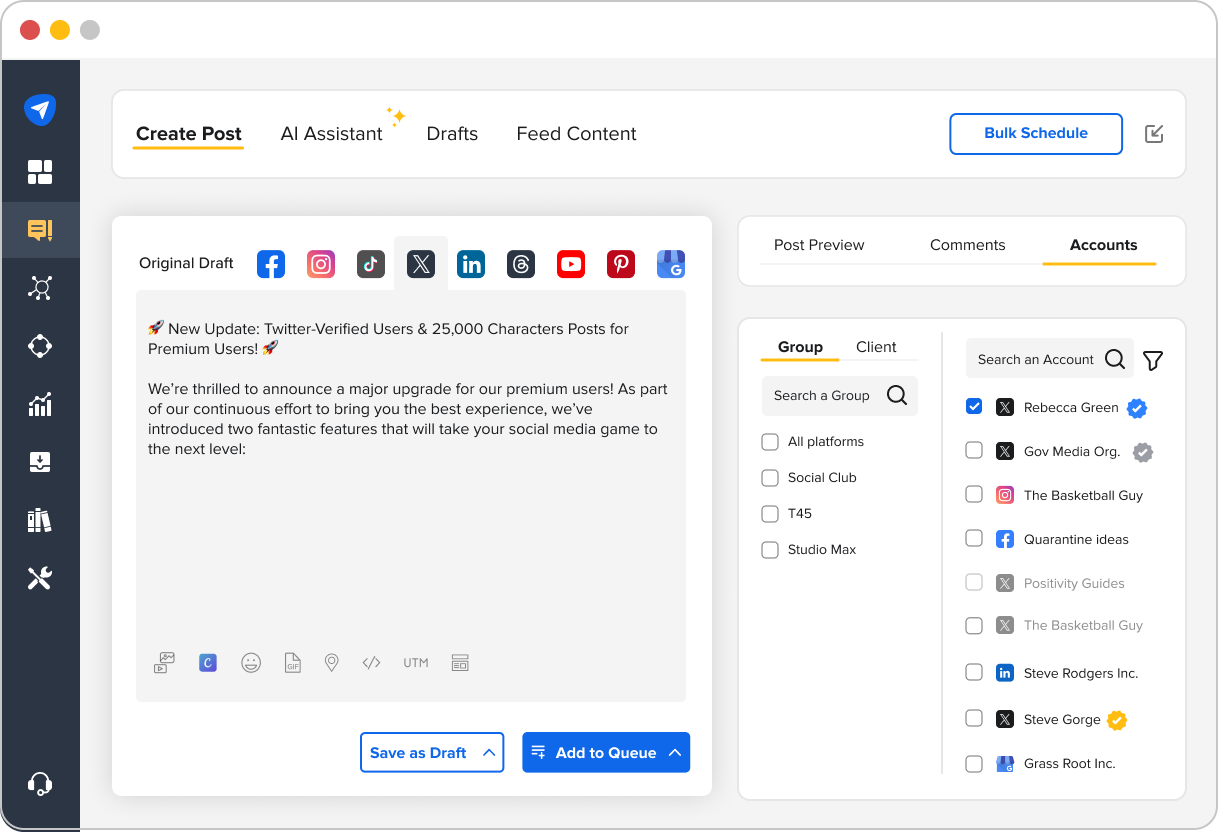The width and height of the screenshot is (1219, 832).
Task: Select the X (Twitter) platform icon
Action: pos(421,263)
